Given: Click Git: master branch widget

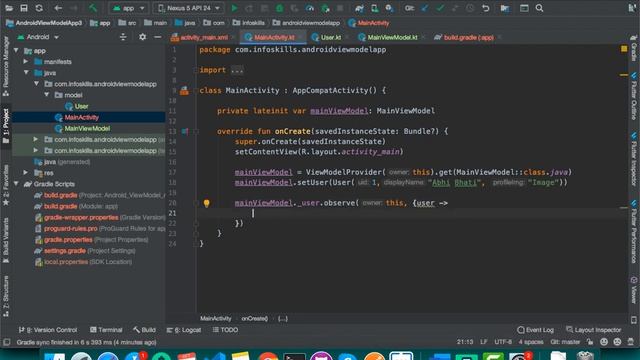Looking at the screenshot, I should (565, 342).
